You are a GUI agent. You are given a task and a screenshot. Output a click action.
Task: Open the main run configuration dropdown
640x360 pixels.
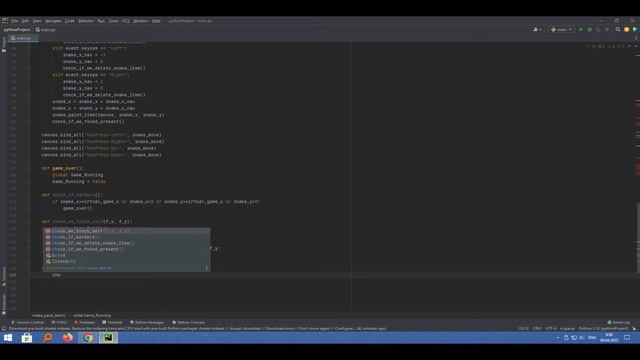562,29
